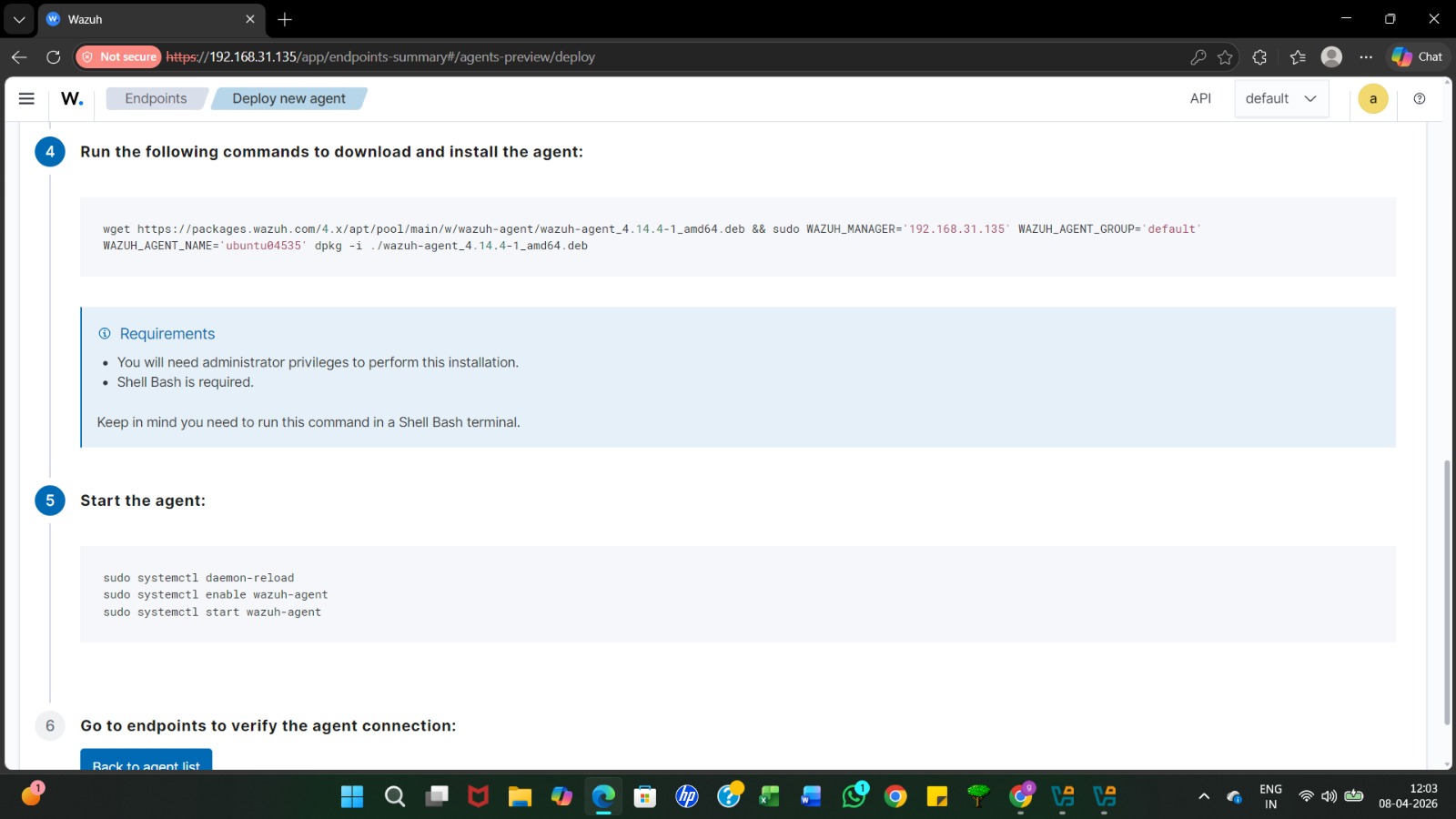
Task: Open the Wazuh hamburger navigation menu
Action: (x=26, y=98)
